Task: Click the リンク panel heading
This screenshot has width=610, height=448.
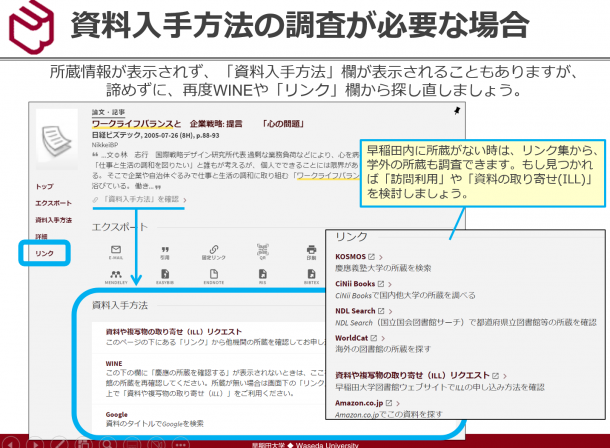Action: pos(351,237)
